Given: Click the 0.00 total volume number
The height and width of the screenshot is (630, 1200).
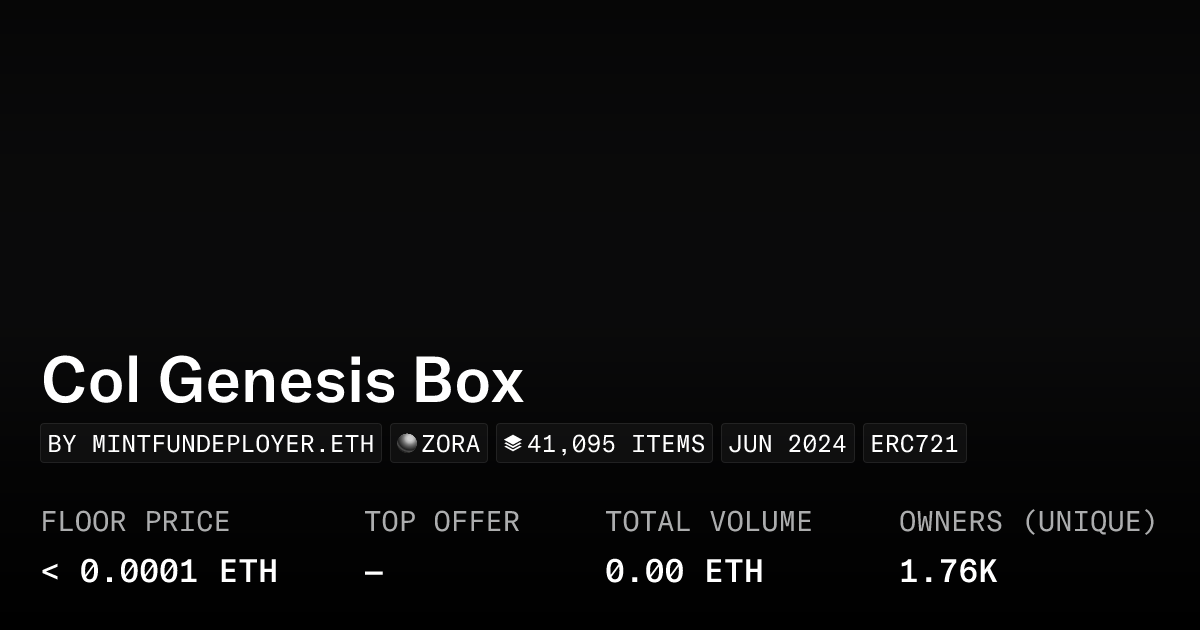Looking at the screenshot, I should 645,572.
